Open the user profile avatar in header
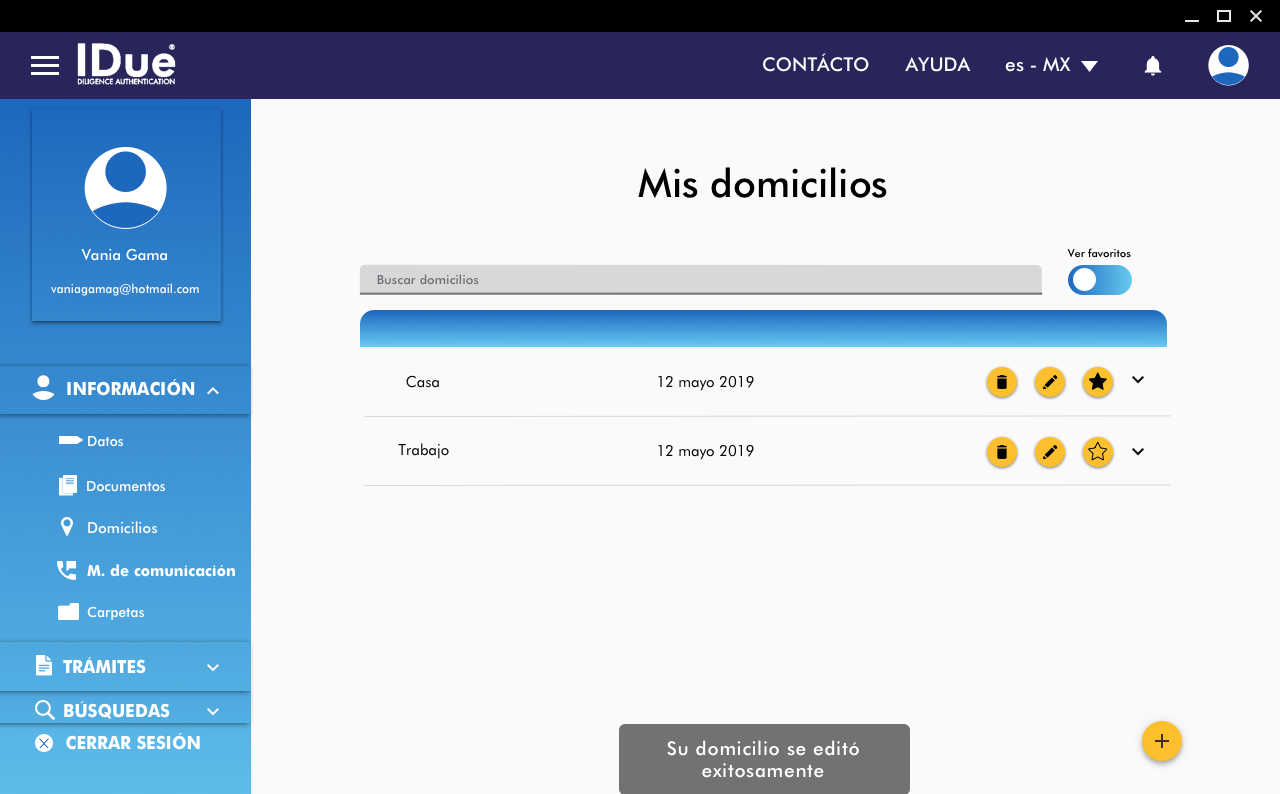Image resolution: width=1280 pixels, height=794 pixels. [x=1227, y=66]
